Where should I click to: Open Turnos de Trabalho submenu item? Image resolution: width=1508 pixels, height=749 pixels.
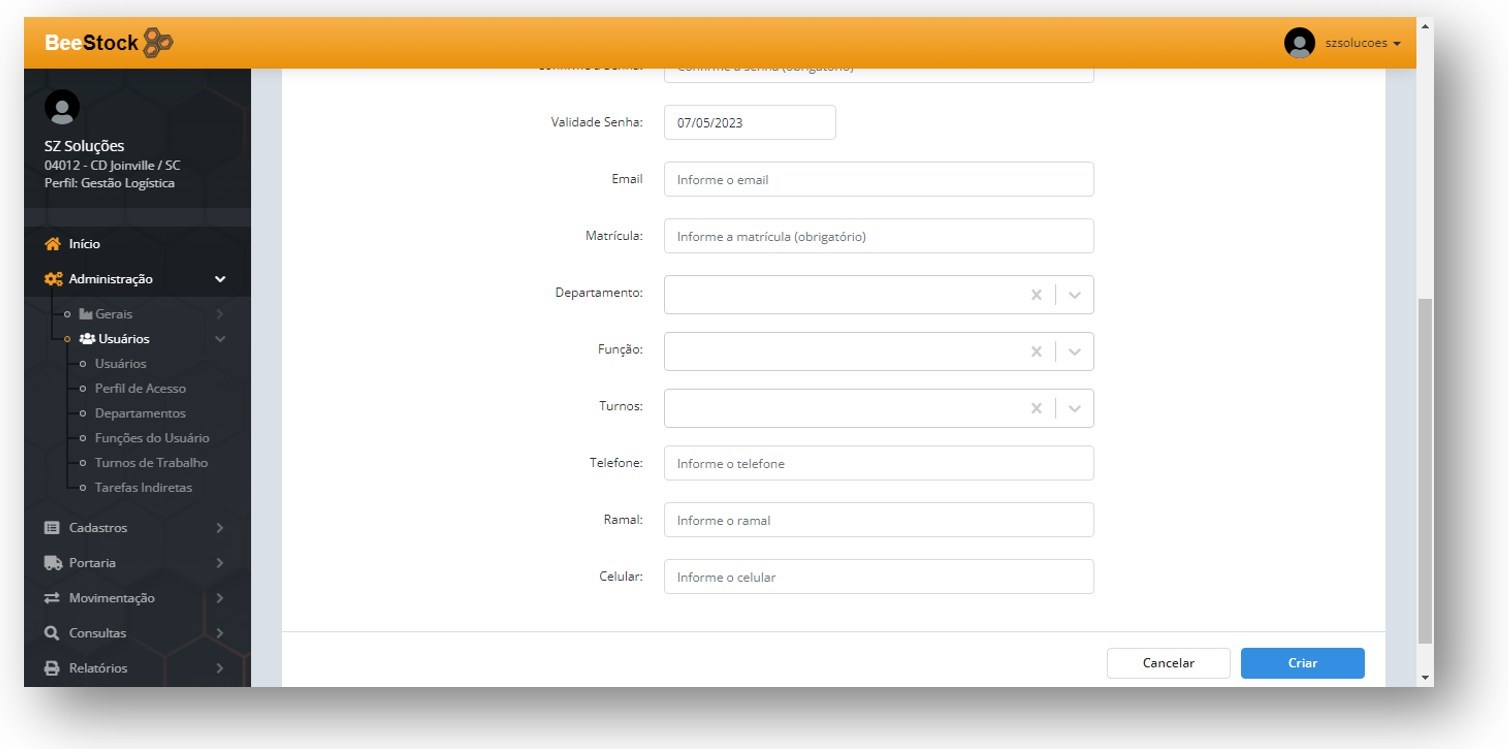[151, 463]
